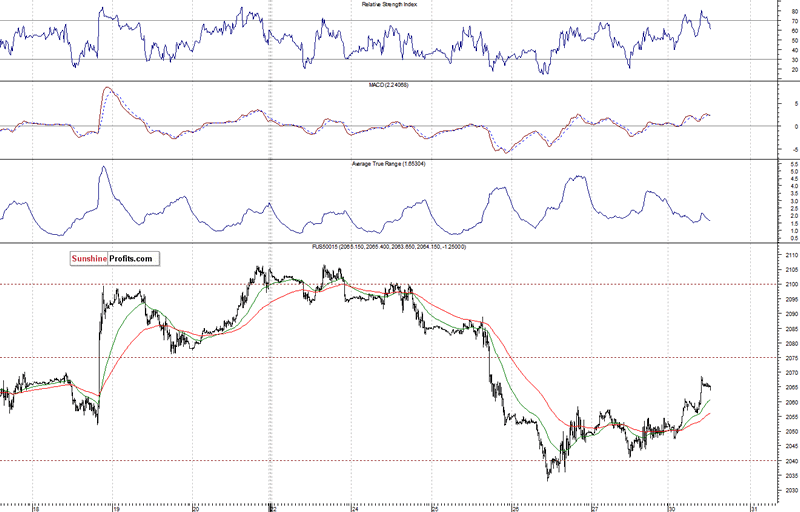The height and width of the screenshot is (512, 800).
Task: Select date label 24 on time axis
Action: [x=355, y=509]
